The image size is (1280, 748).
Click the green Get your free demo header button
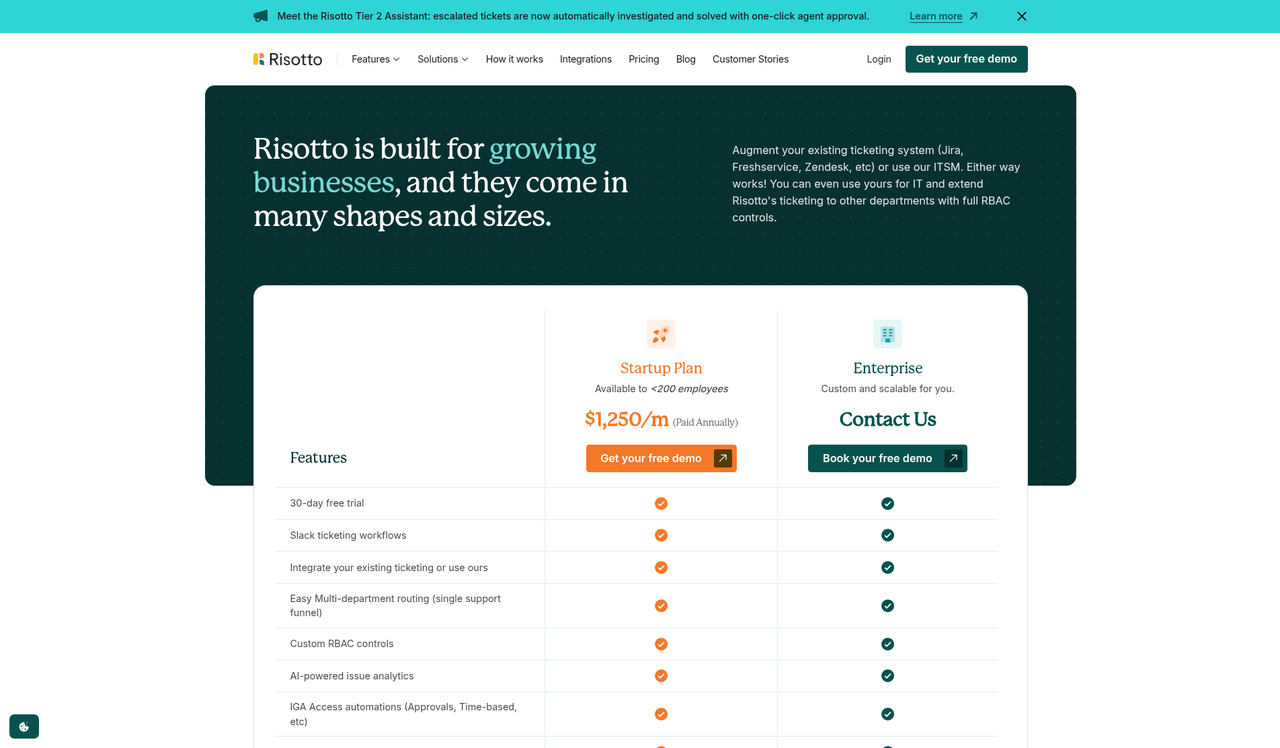pyautogui.click(x=966, y=59)
